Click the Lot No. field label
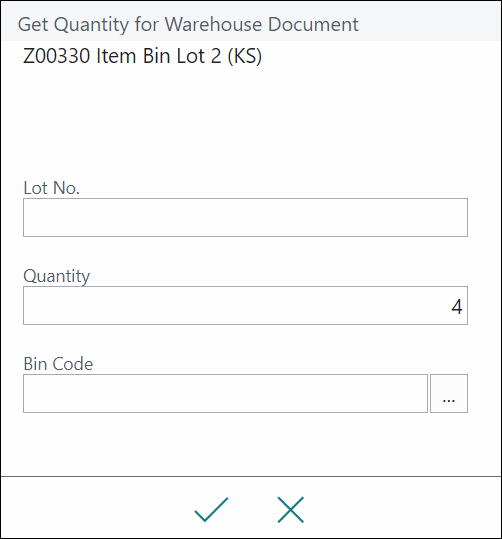The width and height of the screenshot is (502, 539). (x=52, y=188)
